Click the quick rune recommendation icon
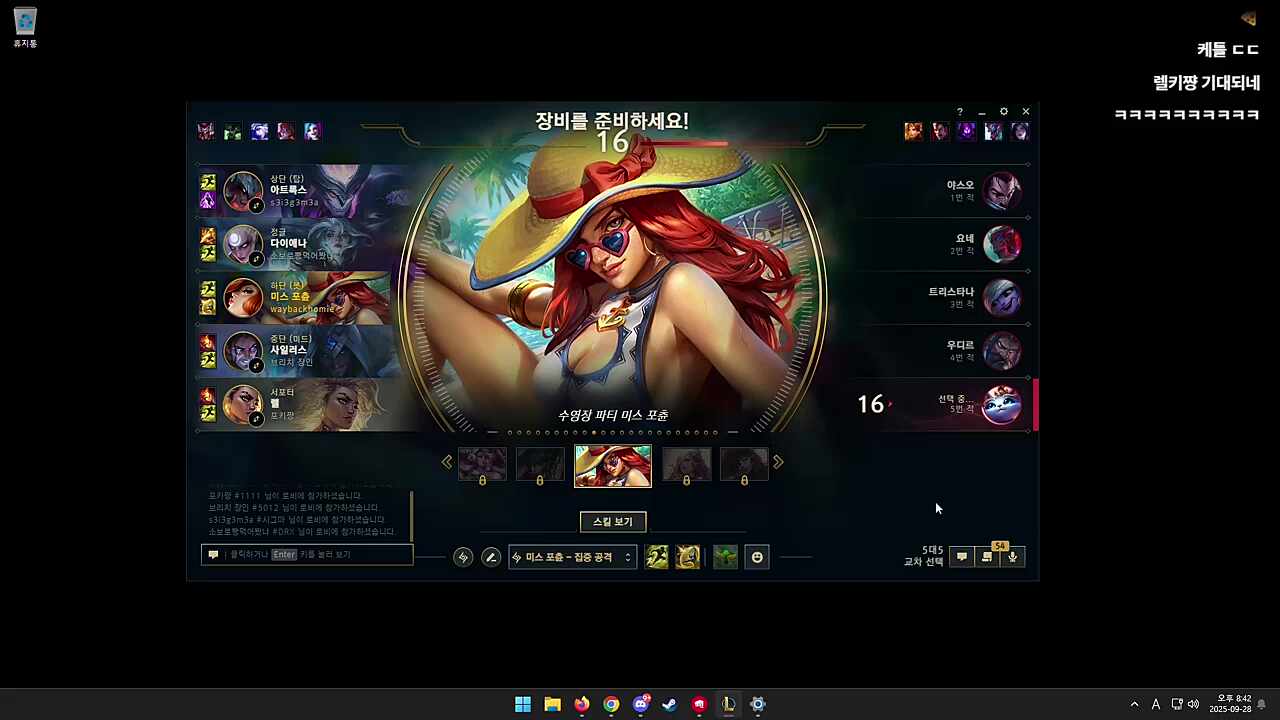This screenshot has width=1280, height=720. 463,557
